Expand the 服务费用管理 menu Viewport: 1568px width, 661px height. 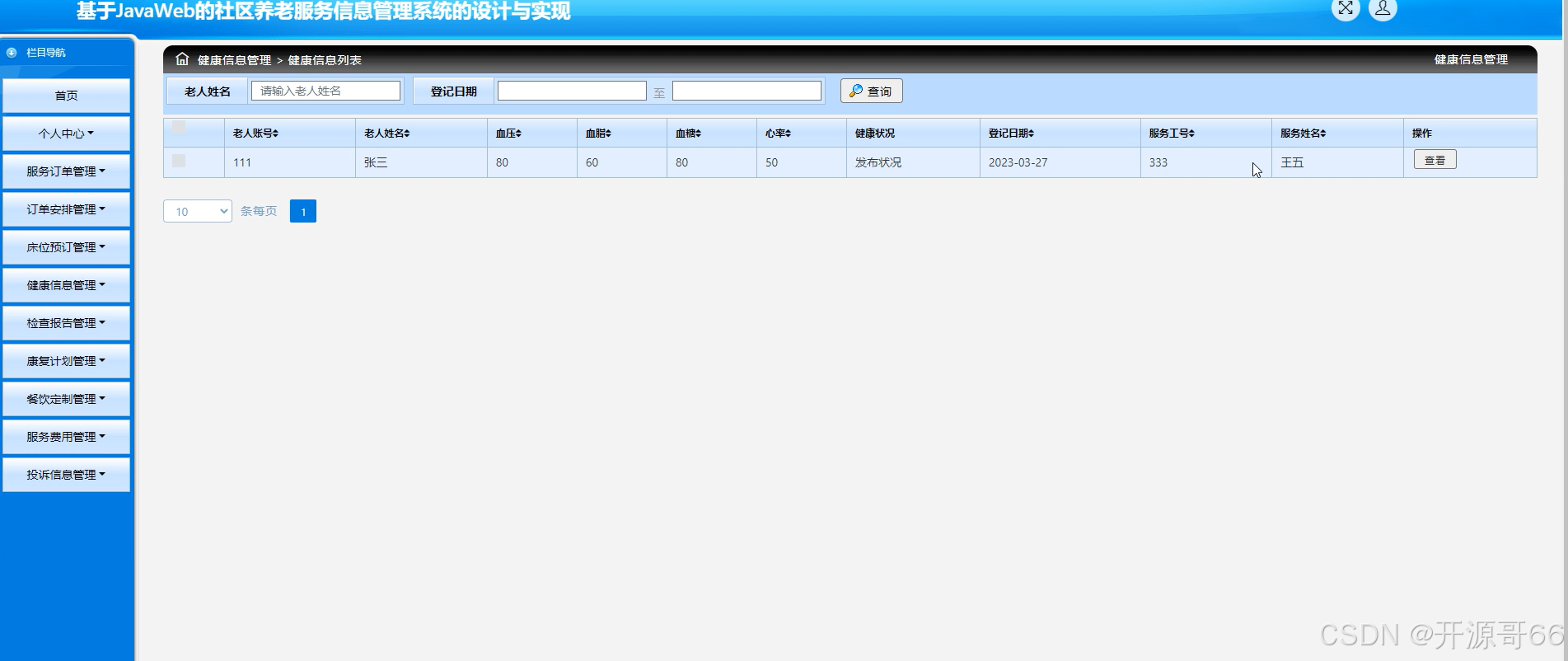[x=66, y=437]
